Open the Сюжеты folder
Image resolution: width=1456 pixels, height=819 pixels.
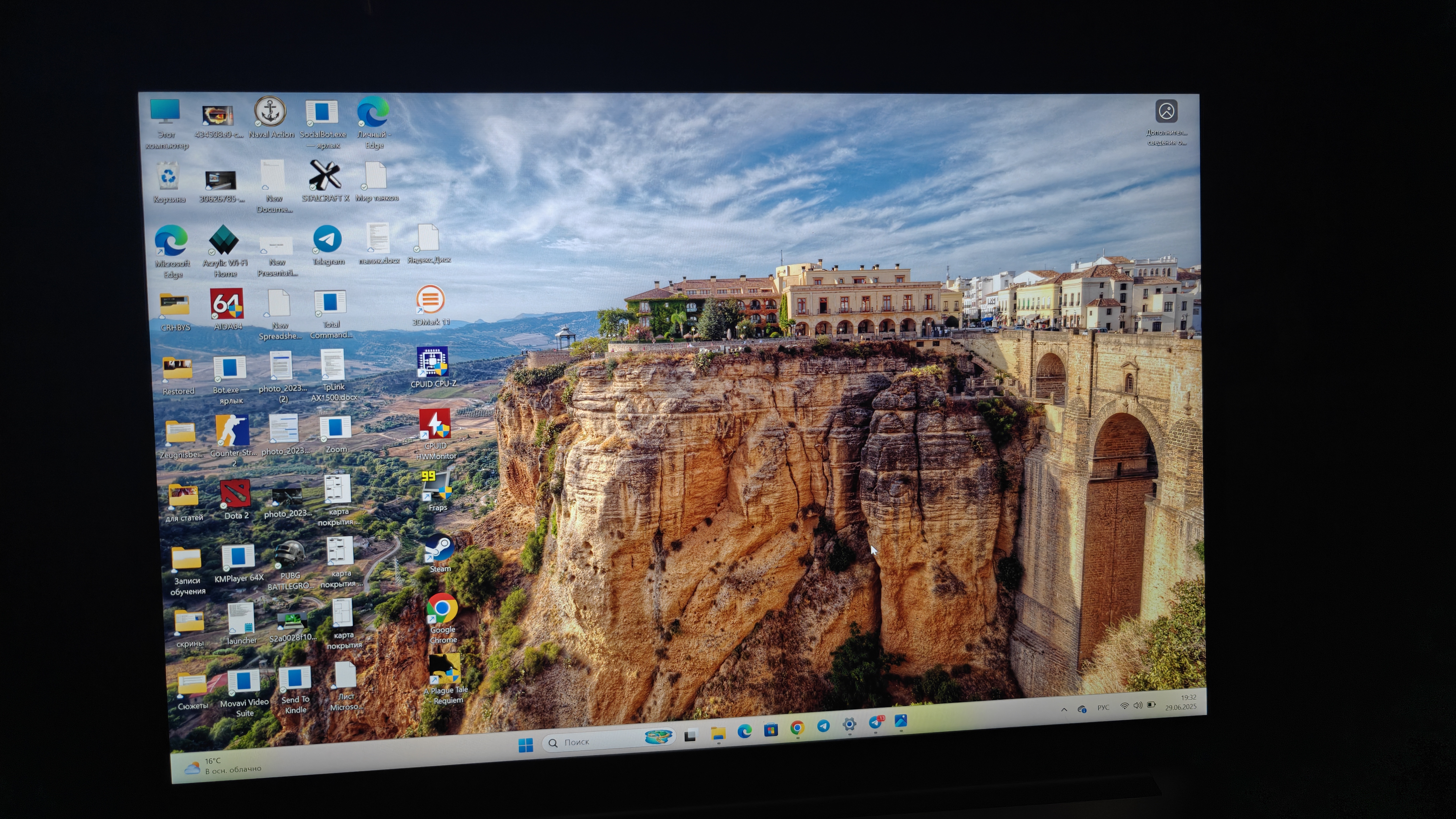[192, 691]
